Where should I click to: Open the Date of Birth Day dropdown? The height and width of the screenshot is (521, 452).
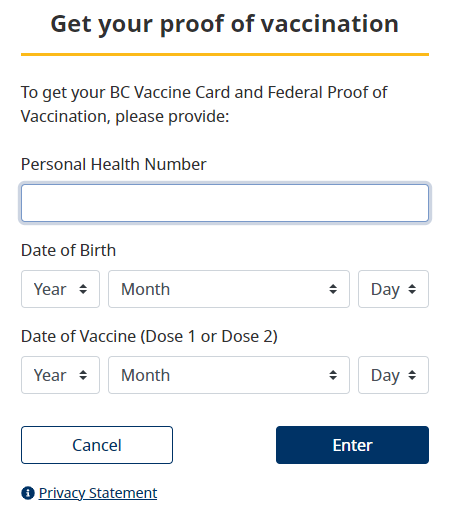393,289
